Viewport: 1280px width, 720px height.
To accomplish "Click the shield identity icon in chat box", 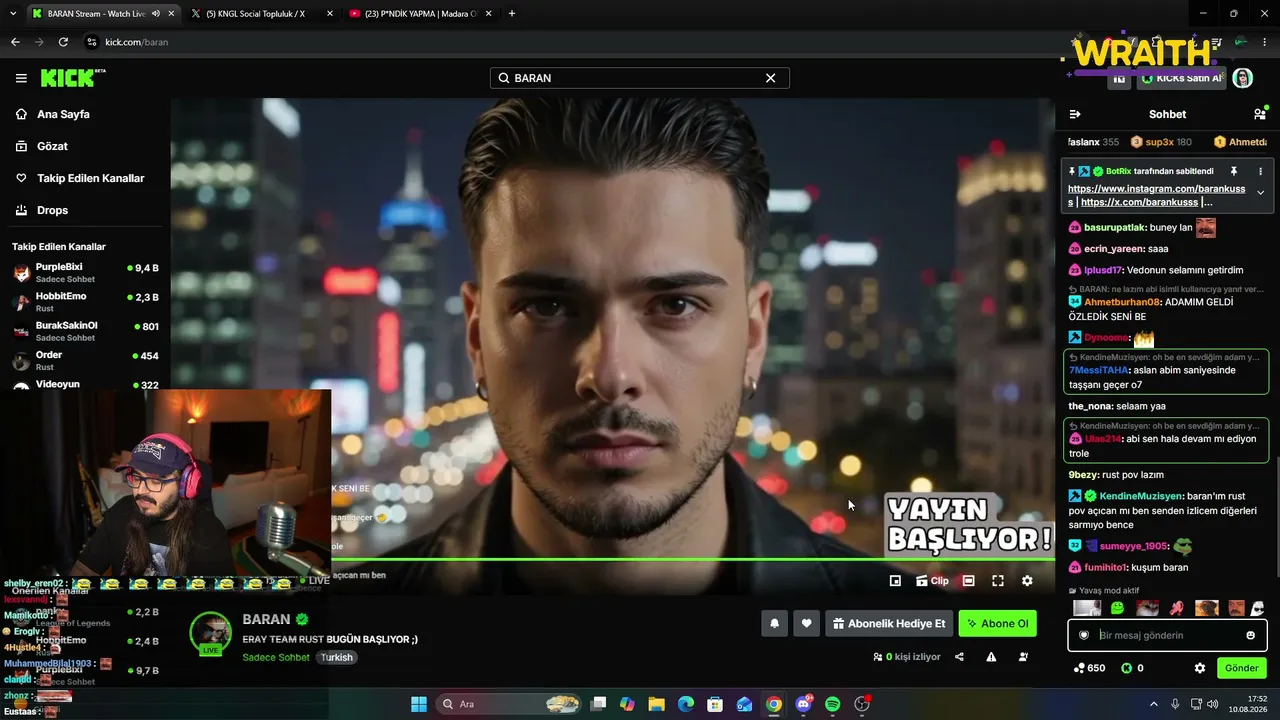I will click(1083, 635).
